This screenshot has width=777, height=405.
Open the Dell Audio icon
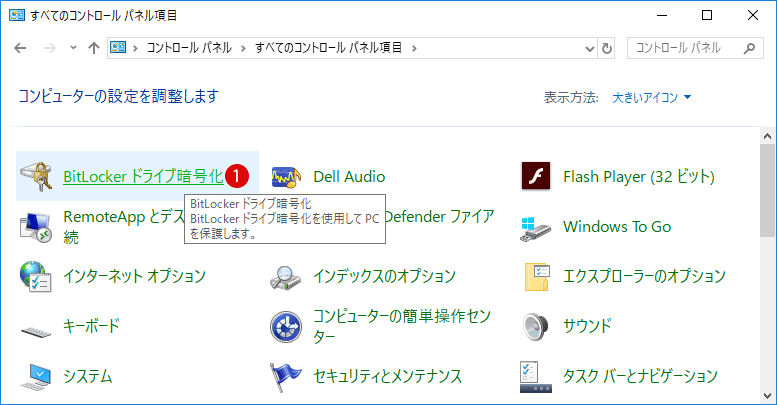point(286,177)
